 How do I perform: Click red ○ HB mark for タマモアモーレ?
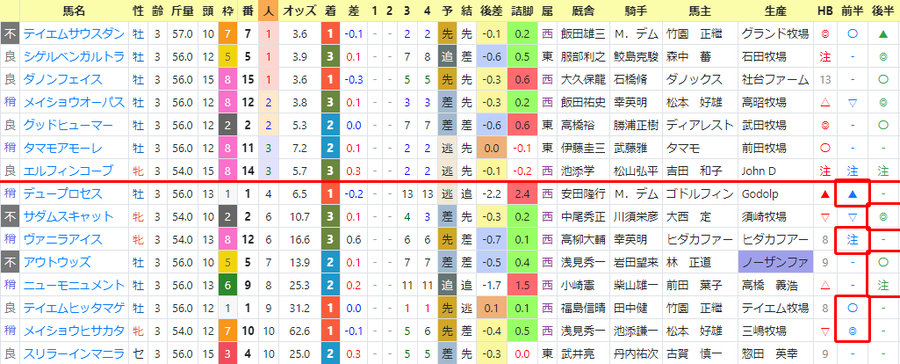[825, 148]
